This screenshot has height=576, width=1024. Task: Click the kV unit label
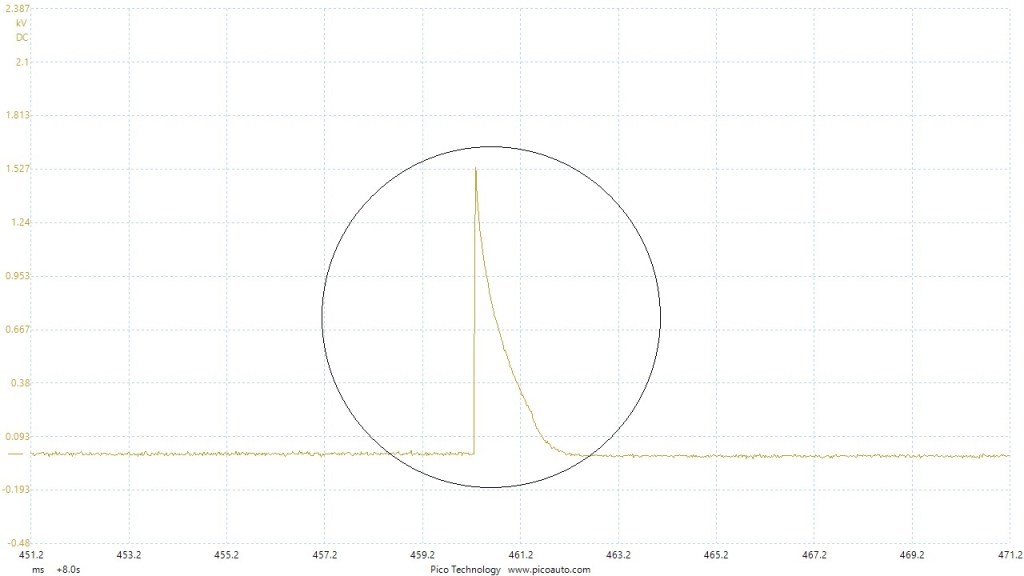coord(21,22)
